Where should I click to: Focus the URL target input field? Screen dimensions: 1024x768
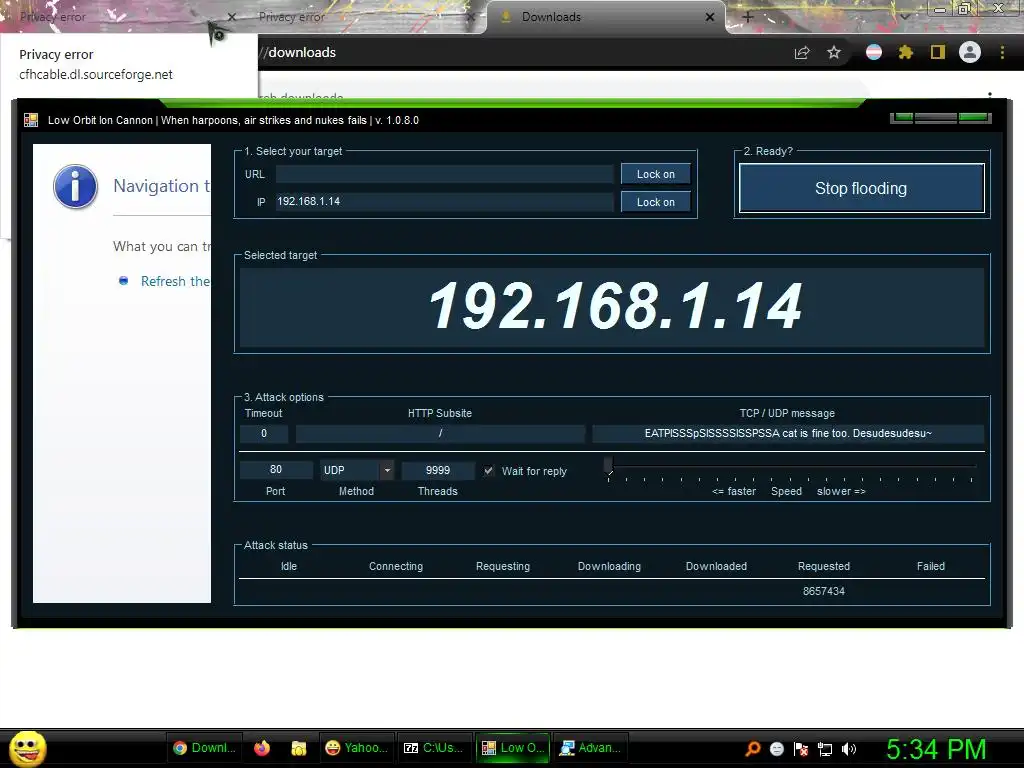pyautogui.click(x=444, y=174)
